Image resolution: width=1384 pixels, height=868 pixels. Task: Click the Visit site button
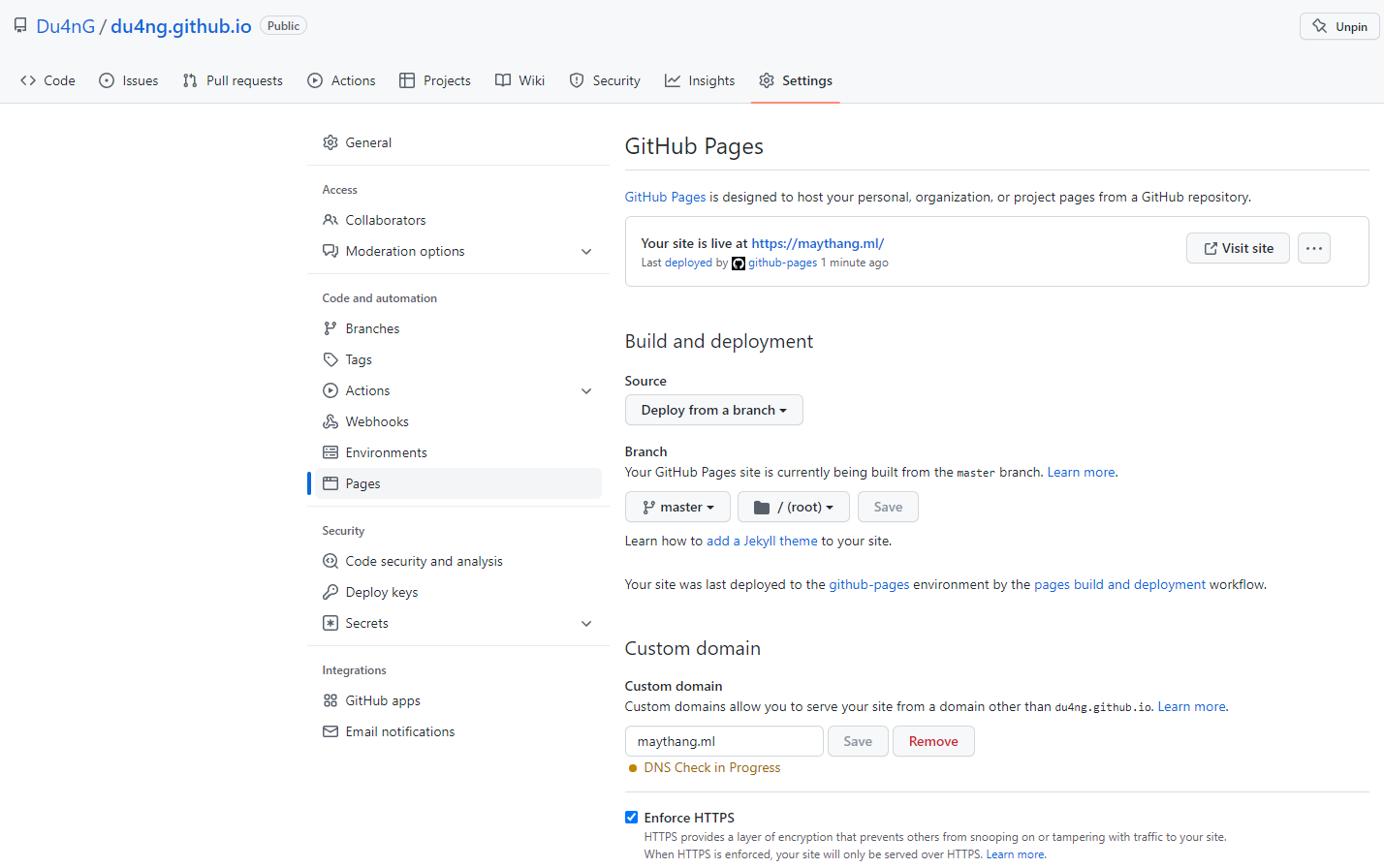coord(1238,248)
